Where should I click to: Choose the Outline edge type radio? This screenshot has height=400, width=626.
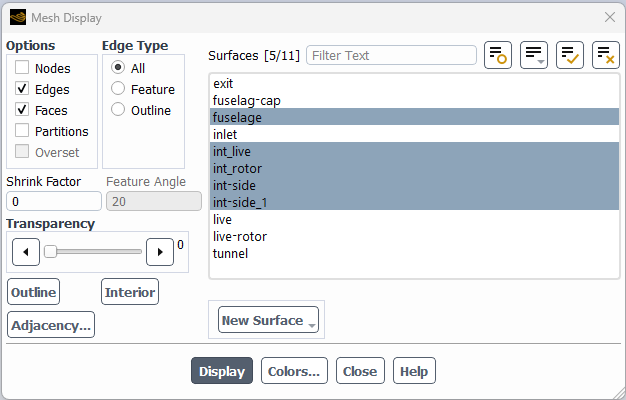pyautogui.click(x=118, y=110)
